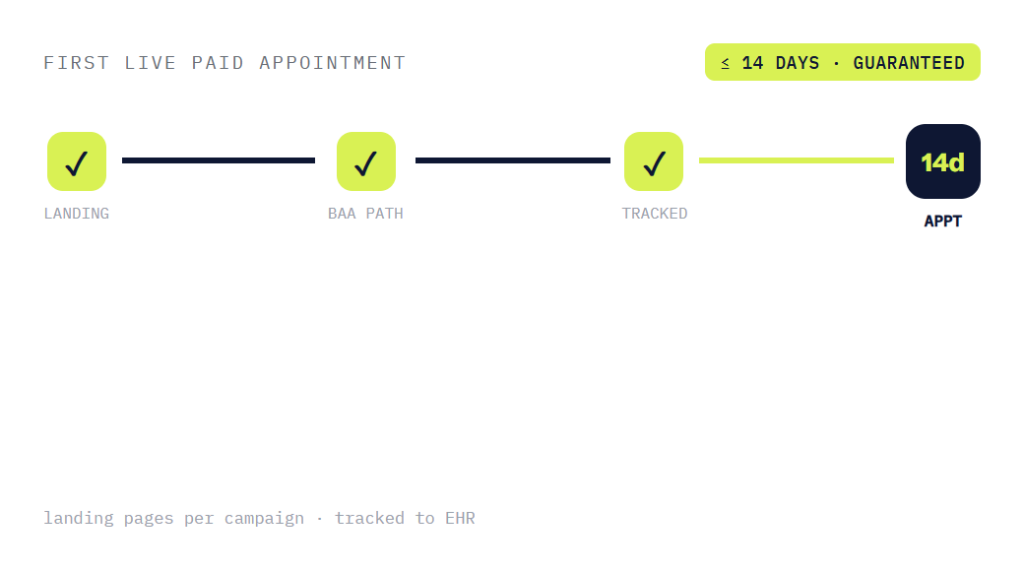Click the First Live Paid Appointment heading
This screenshot has width=1024, height=571.
[x=225, y=63]
